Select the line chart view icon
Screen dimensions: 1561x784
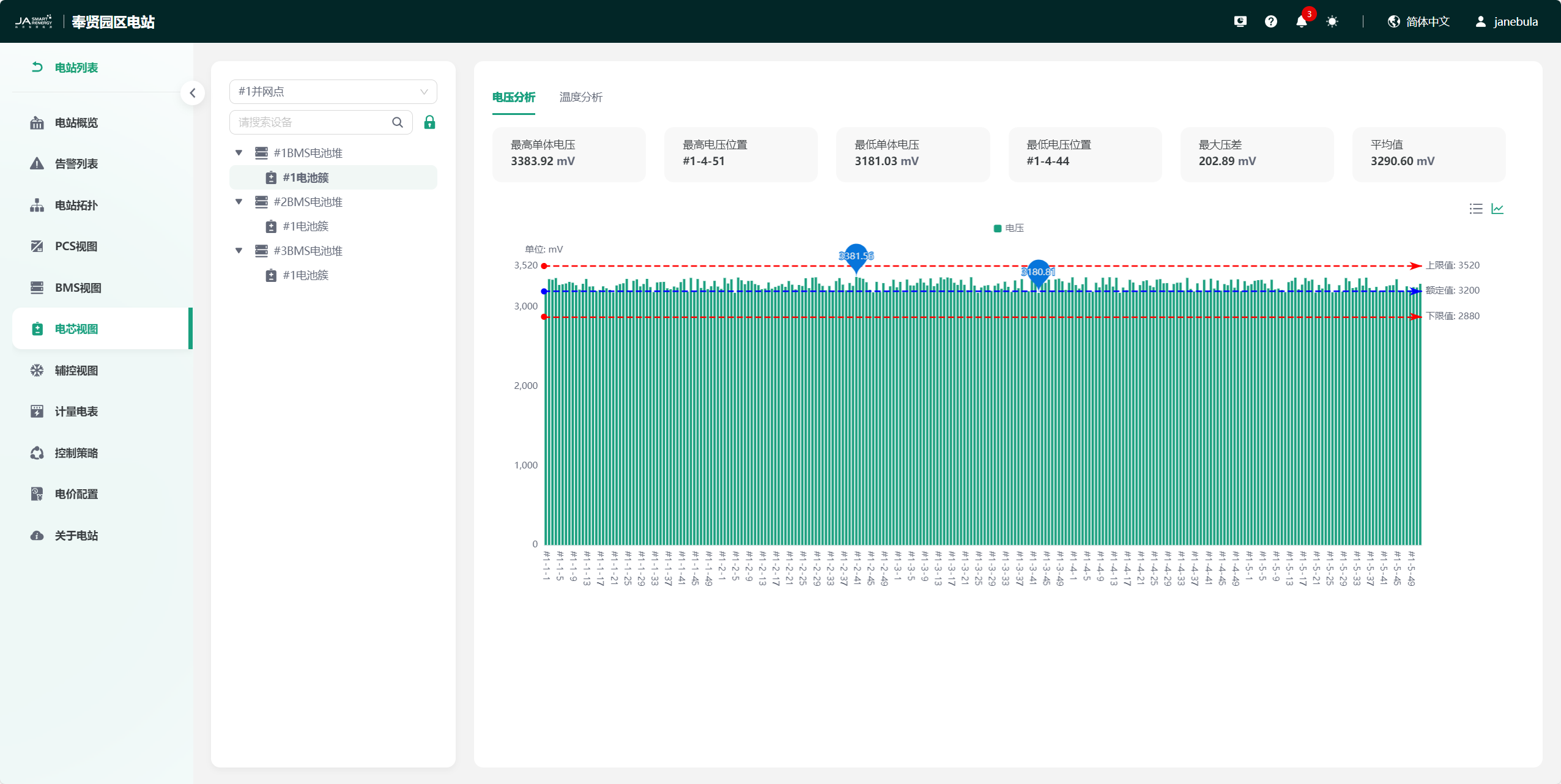coord(1497,209)
